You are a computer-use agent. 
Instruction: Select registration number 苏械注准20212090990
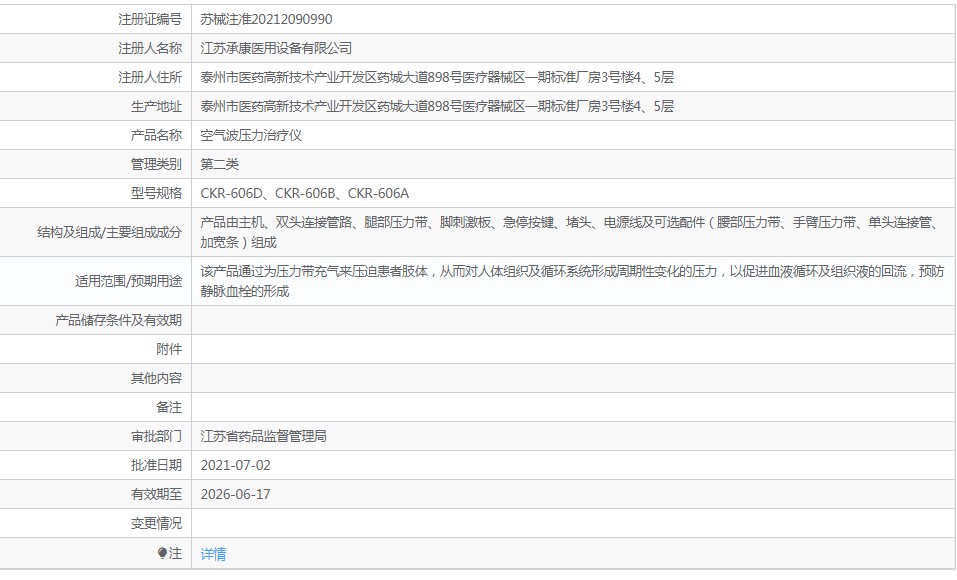tap(266, 20)
